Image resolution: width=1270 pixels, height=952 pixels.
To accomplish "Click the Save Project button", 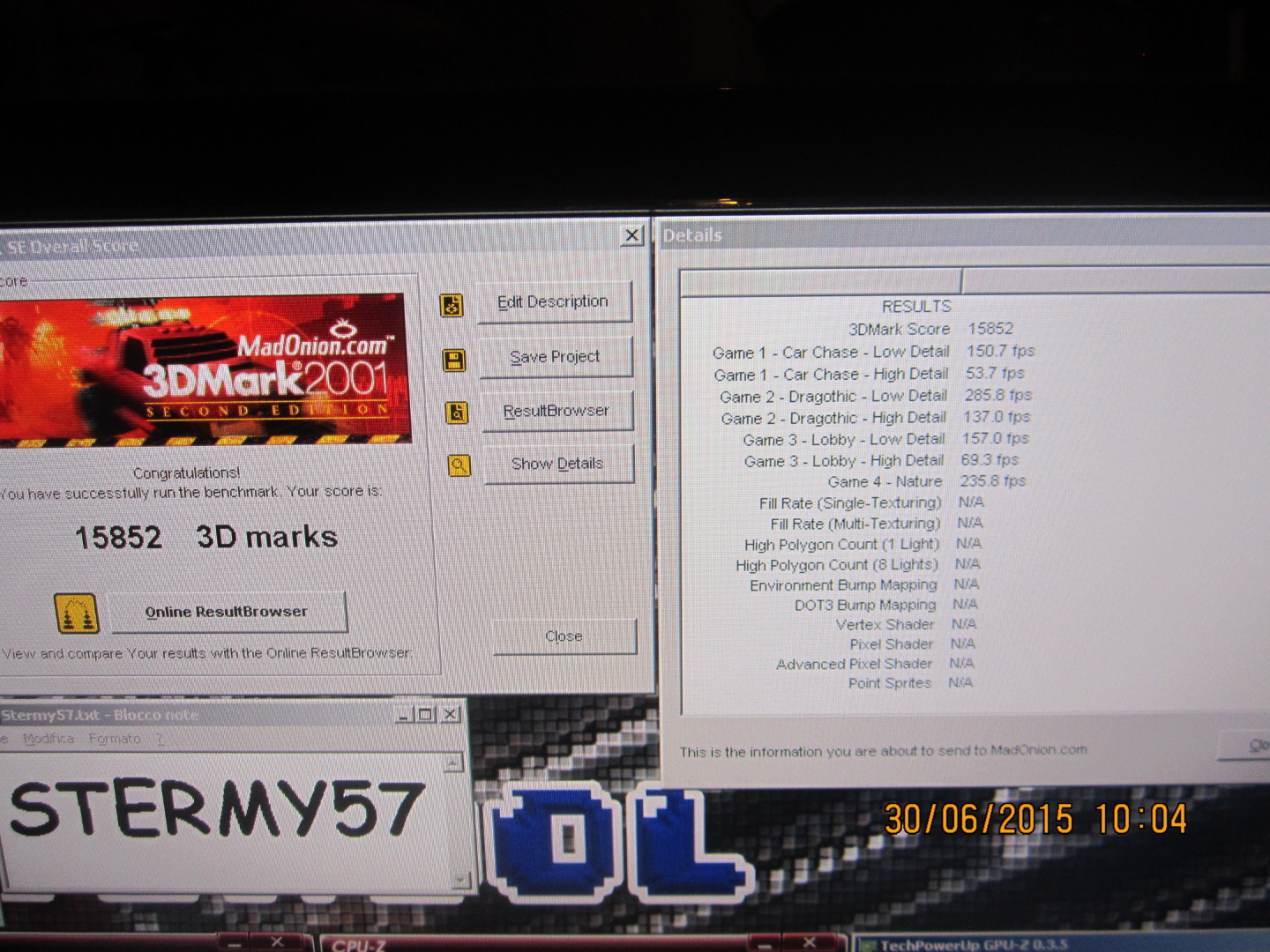I will coord(556,357).
